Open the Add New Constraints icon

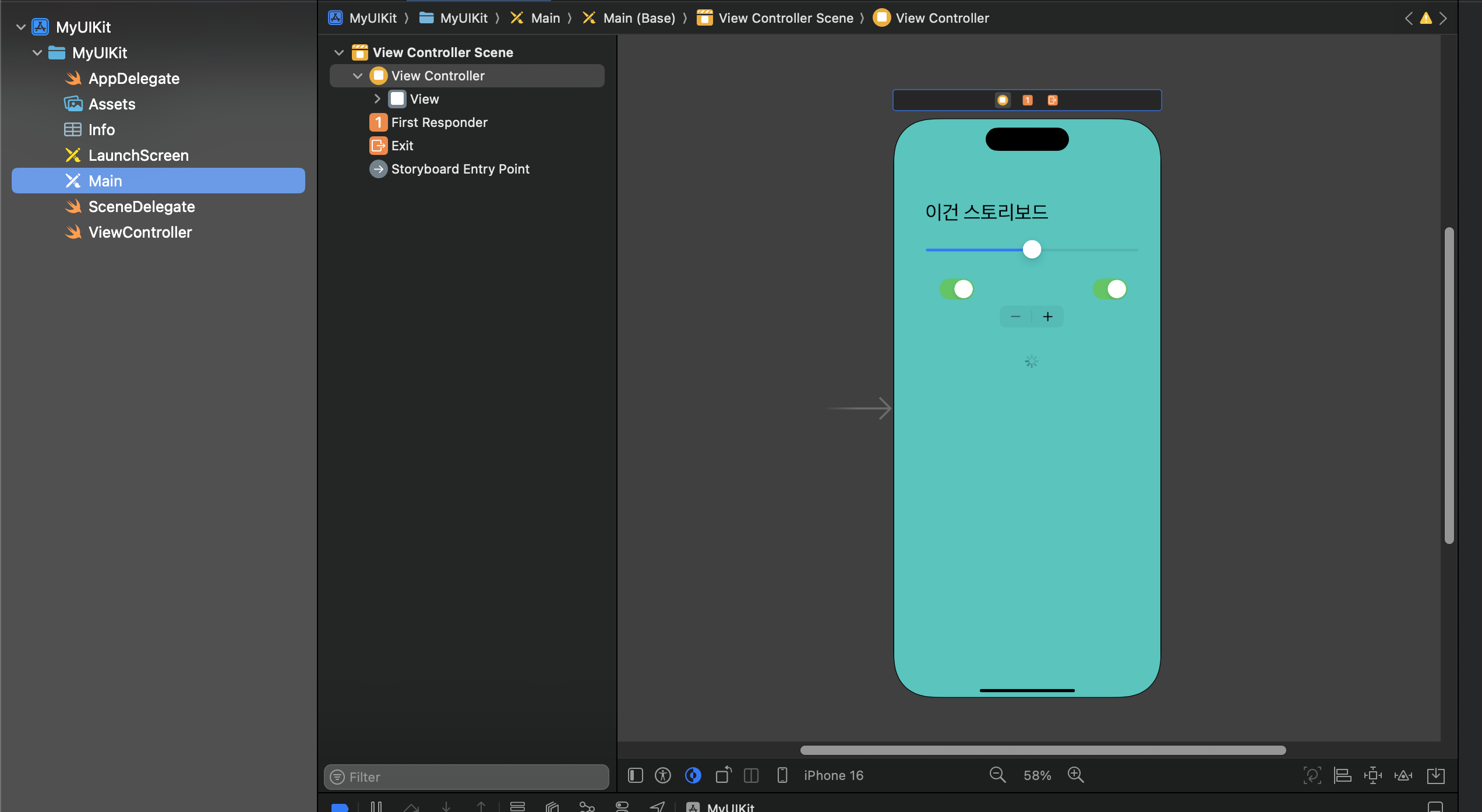point(1372,775)
